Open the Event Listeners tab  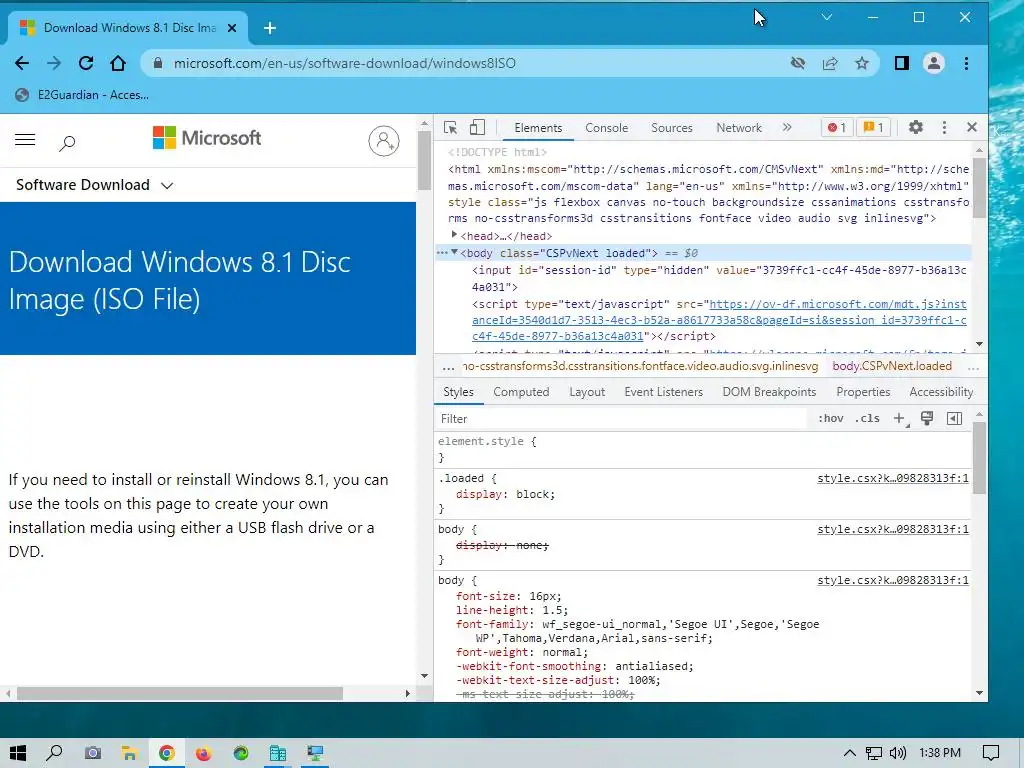(664, 392)
